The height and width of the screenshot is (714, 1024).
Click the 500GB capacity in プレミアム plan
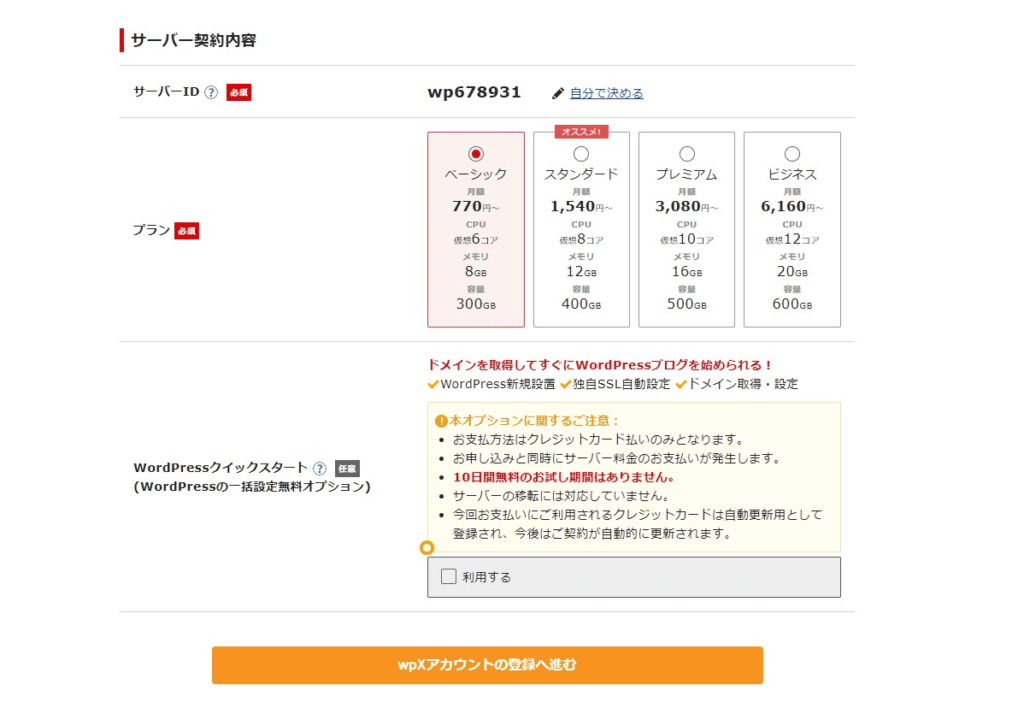coord(687,304)
